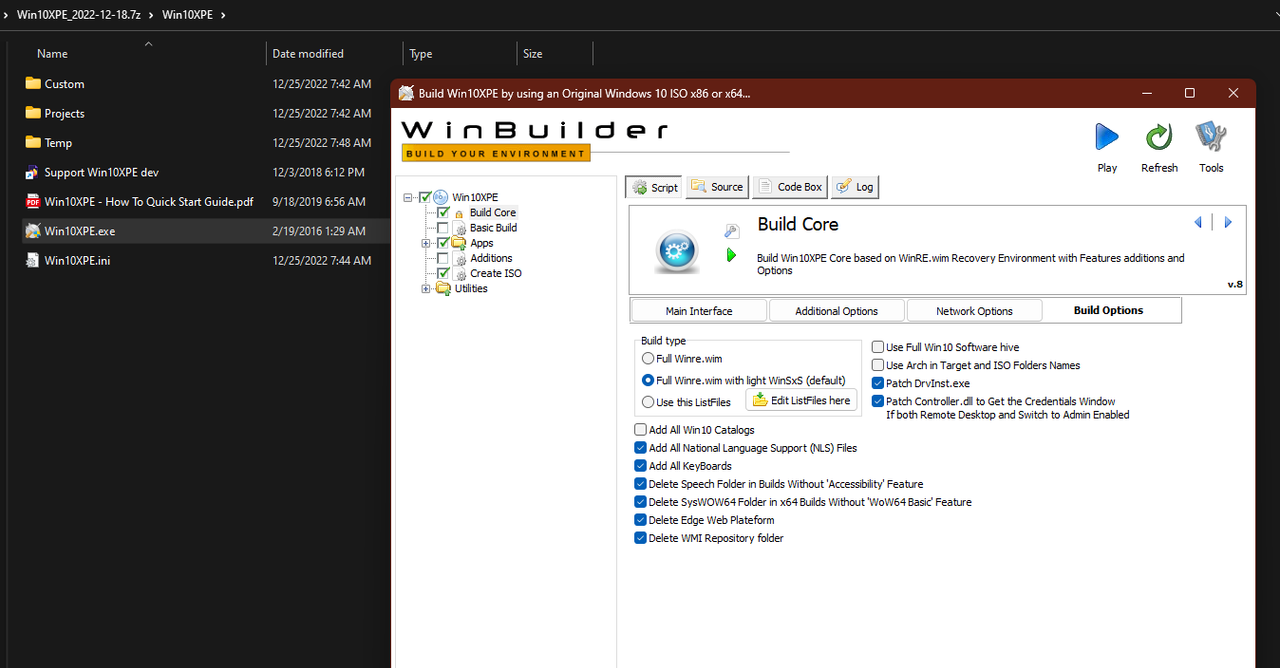Click the Custom folder icon in Explorer
Viewport: 1280px width, 668px height.
(x=33, y=84)
